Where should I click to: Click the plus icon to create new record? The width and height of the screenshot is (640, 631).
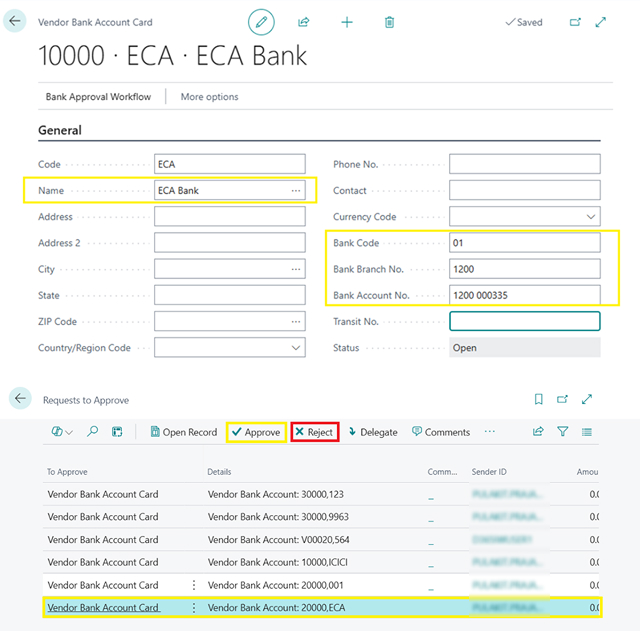pos(347,22)
